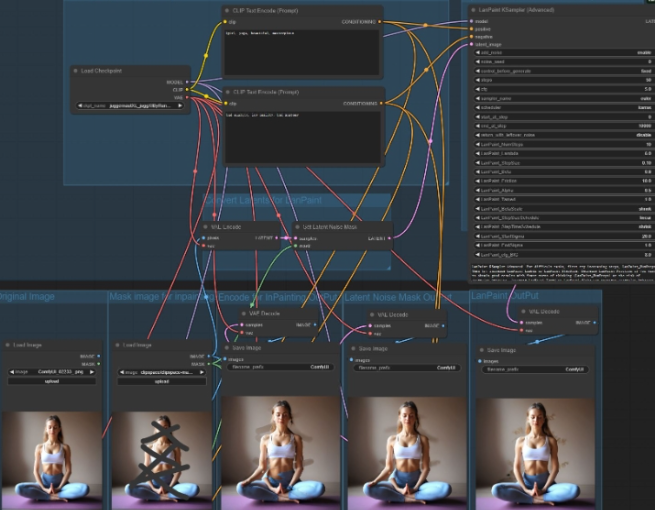Click the MODEL output port on Load Checkpoint
The image size is (655, 510).
point(187,82)
